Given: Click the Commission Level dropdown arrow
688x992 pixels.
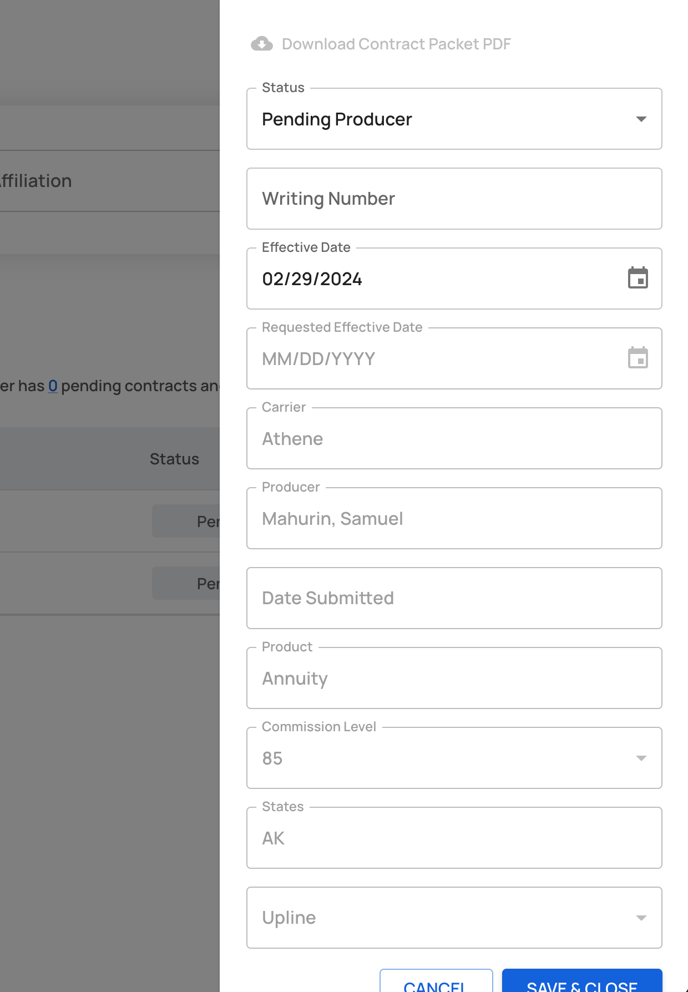Looking at the screenshot, I should coord(641,758).
